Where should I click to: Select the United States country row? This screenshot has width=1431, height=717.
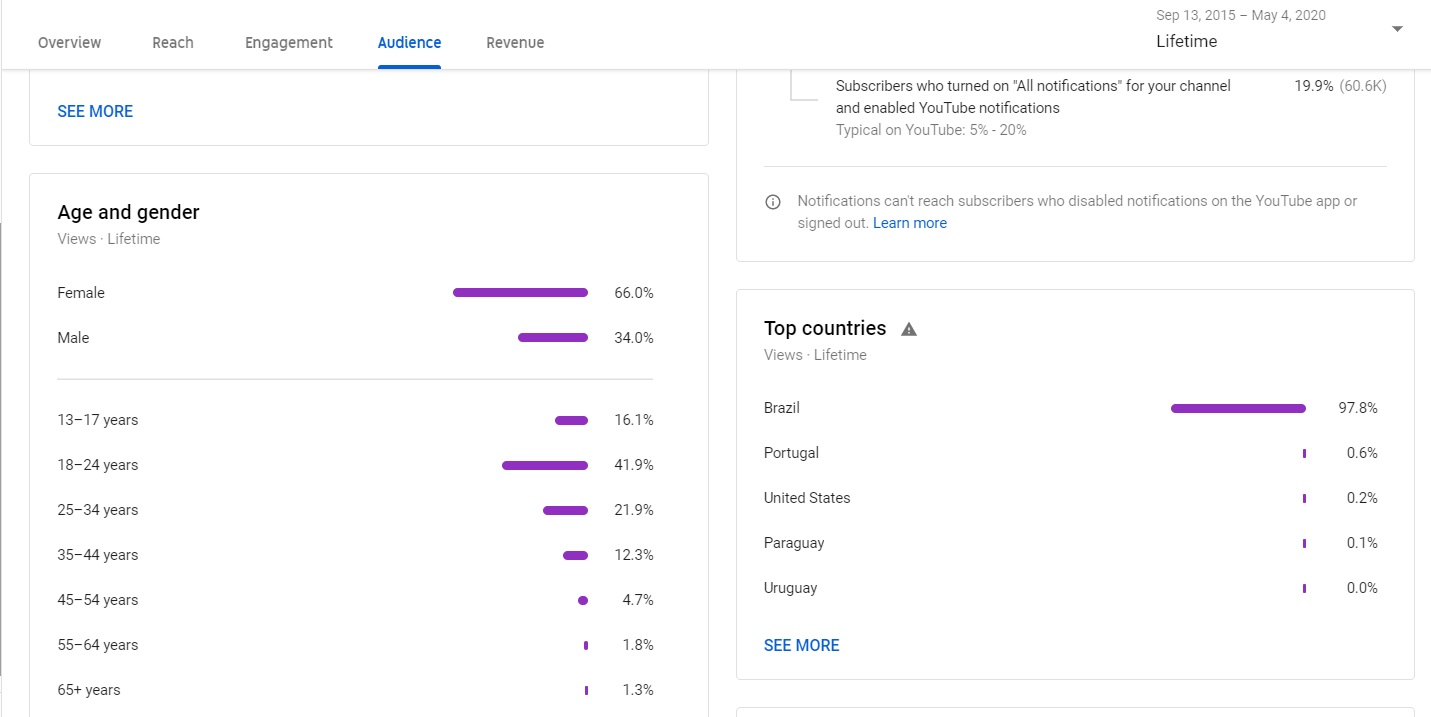coord(1071,498)
